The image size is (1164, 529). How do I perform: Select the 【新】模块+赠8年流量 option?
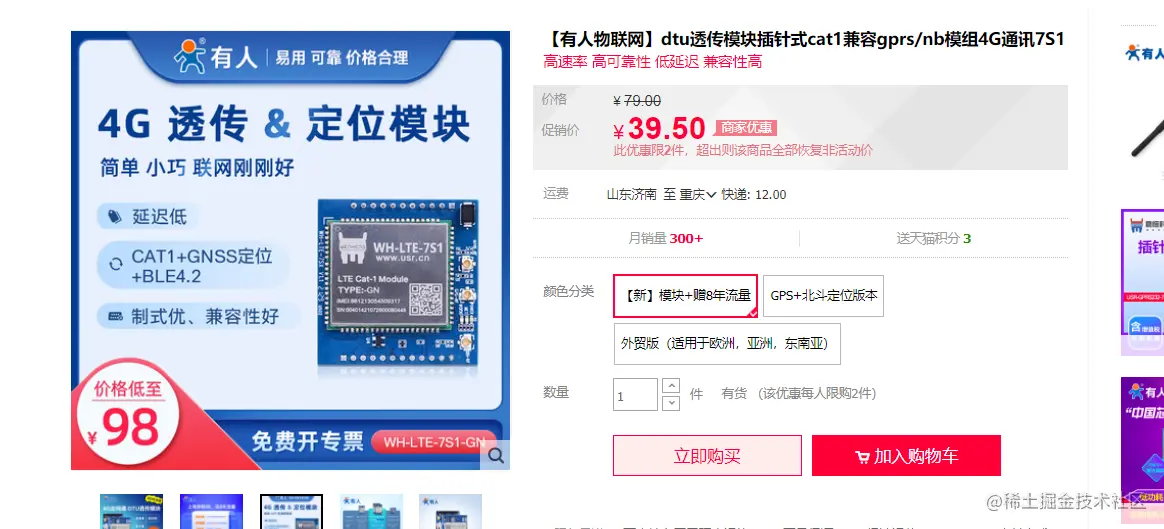point(686,295)
